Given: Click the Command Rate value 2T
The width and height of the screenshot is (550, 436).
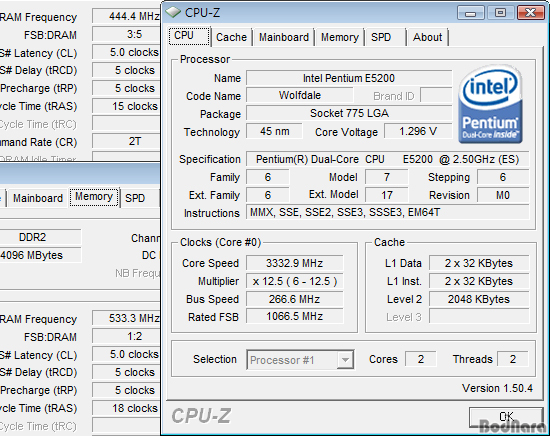Looking at the screenshot, I should tap(126, 142).
